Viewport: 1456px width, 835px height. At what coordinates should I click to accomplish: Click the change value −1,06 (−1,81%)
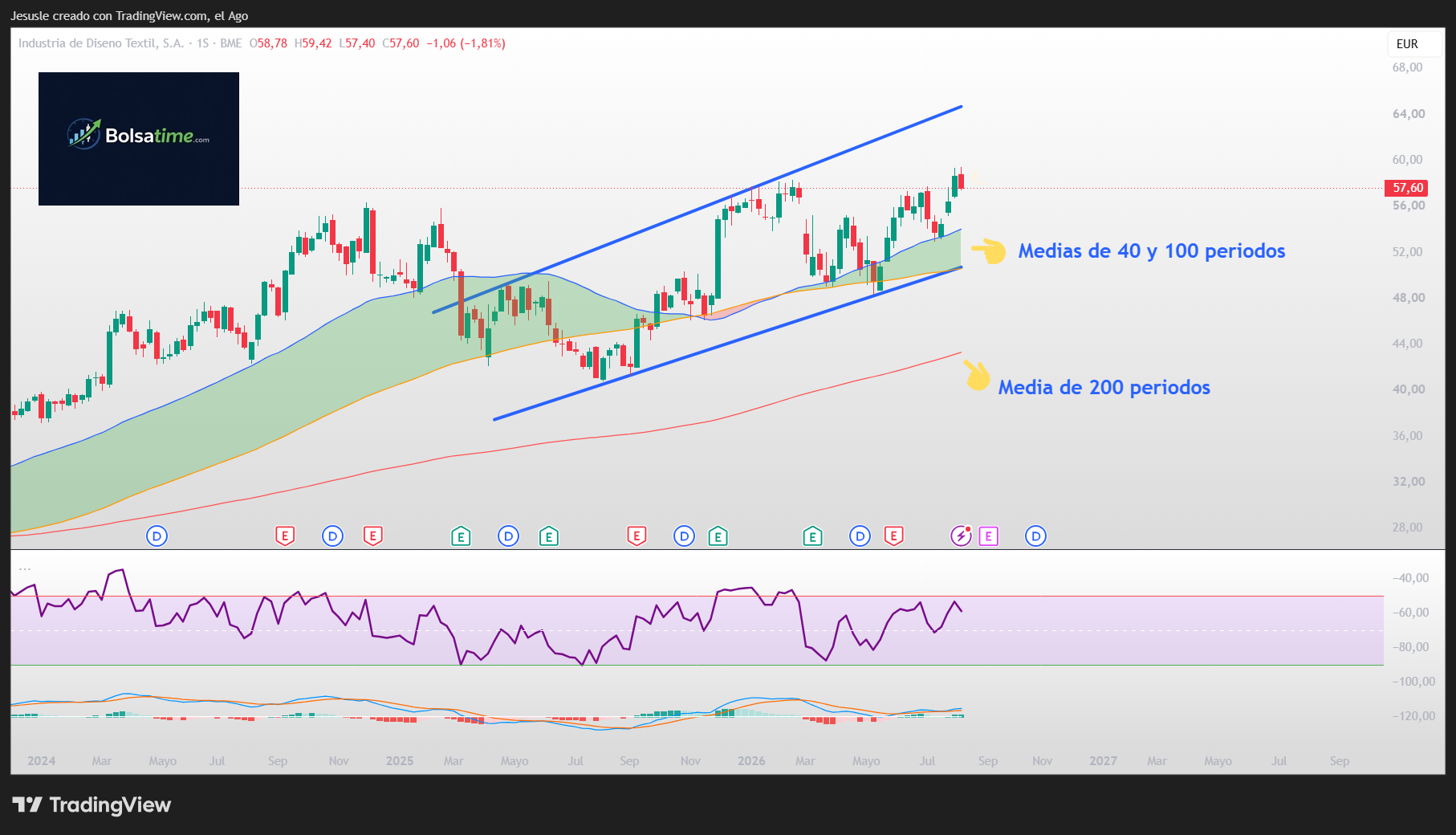coord(466,43)
